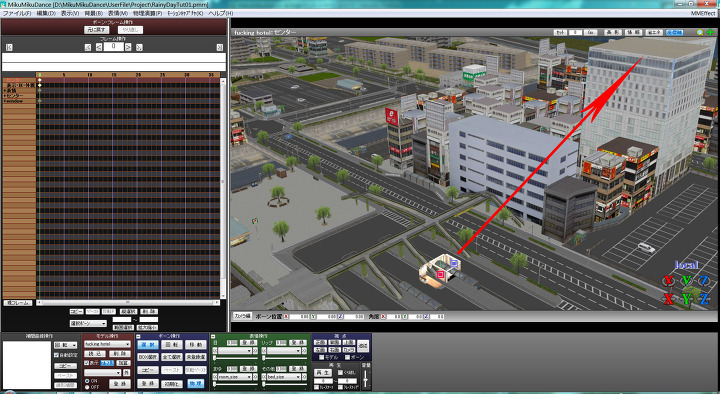The image size is (720, 394).
Task: Click the lower green Y move axis handle
Action: (686, 299)
